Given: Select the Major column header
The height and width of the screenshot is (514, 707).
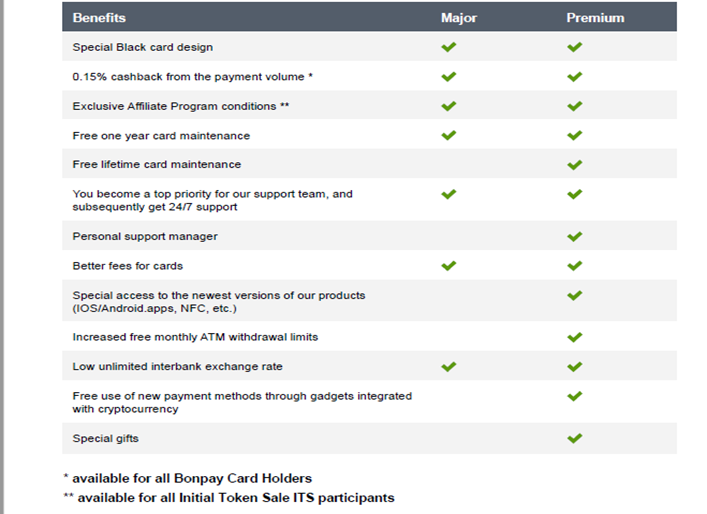Looking at the screenshot, I should [x=459, y=18].
